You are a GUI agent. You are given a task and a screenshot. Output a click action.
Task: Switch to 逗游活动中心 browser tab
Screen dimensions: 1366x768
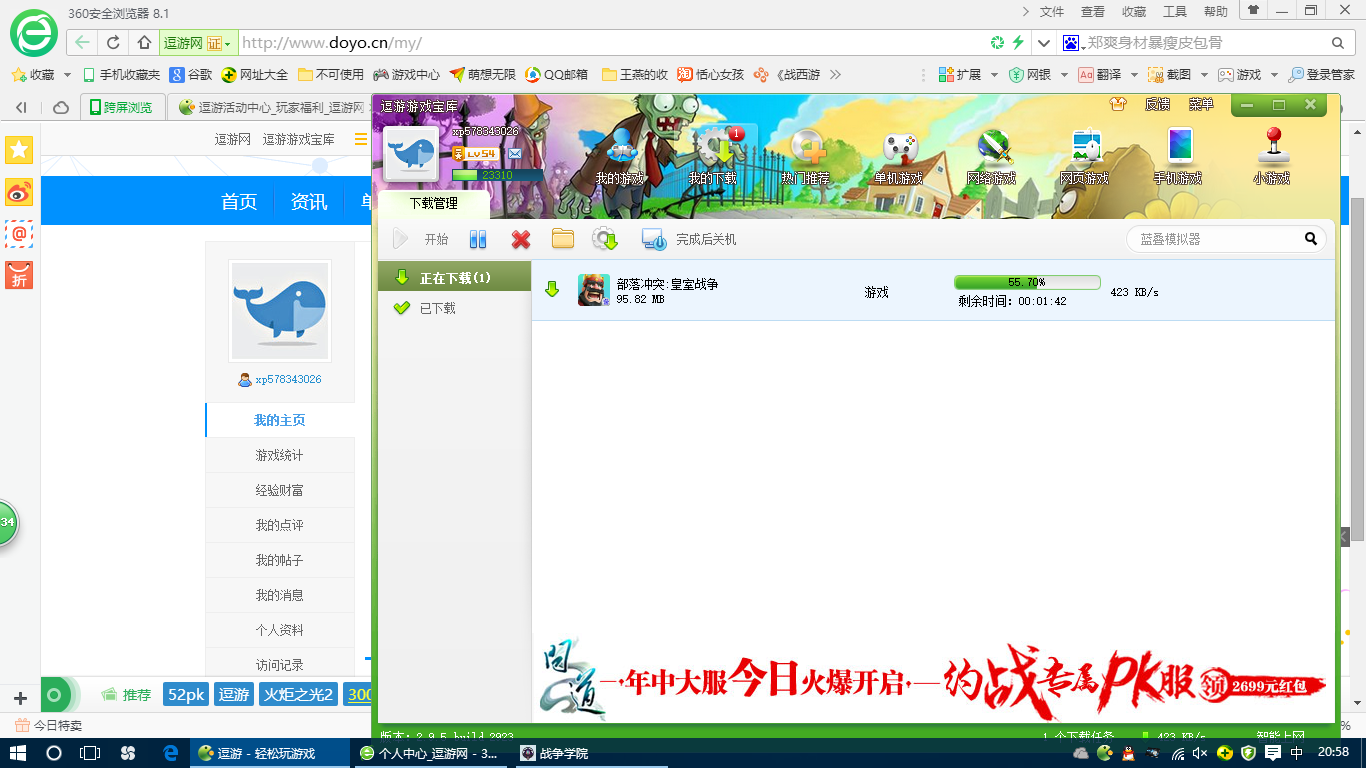270,107
